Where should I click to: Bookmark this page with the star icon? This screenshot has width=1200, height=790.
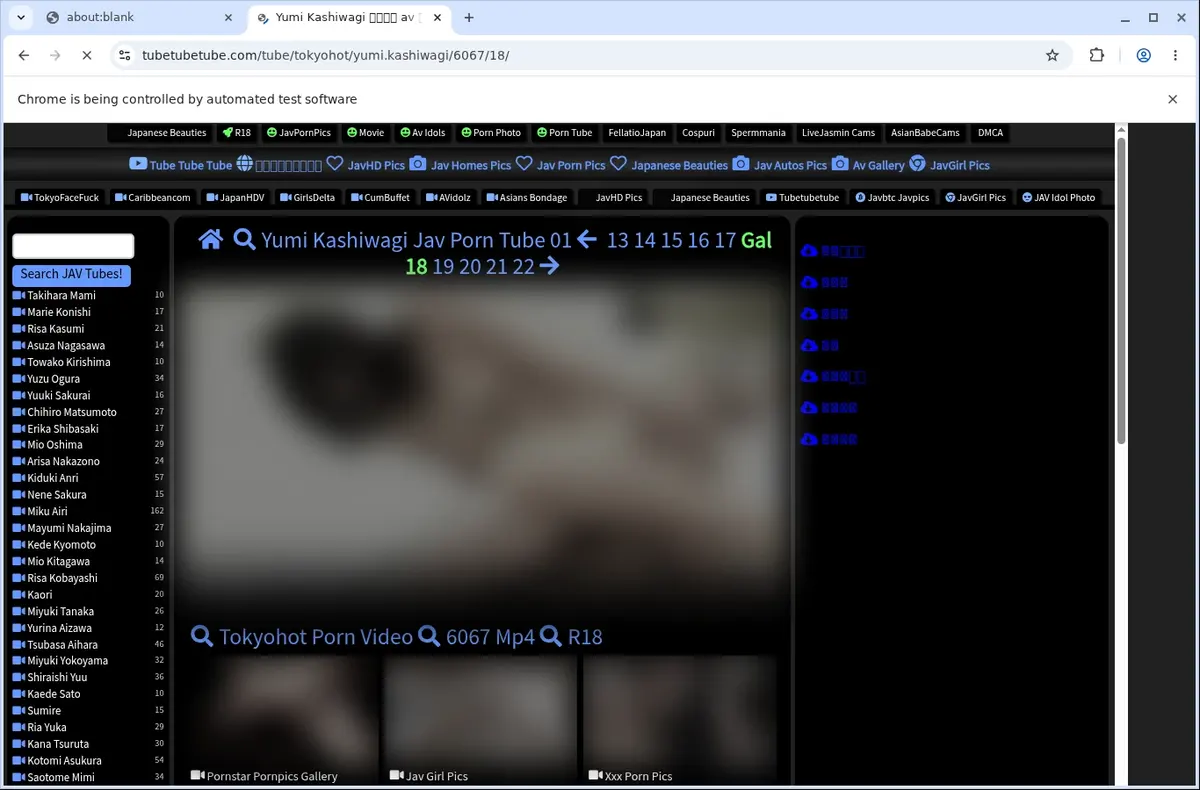(x=1052, y=56)
